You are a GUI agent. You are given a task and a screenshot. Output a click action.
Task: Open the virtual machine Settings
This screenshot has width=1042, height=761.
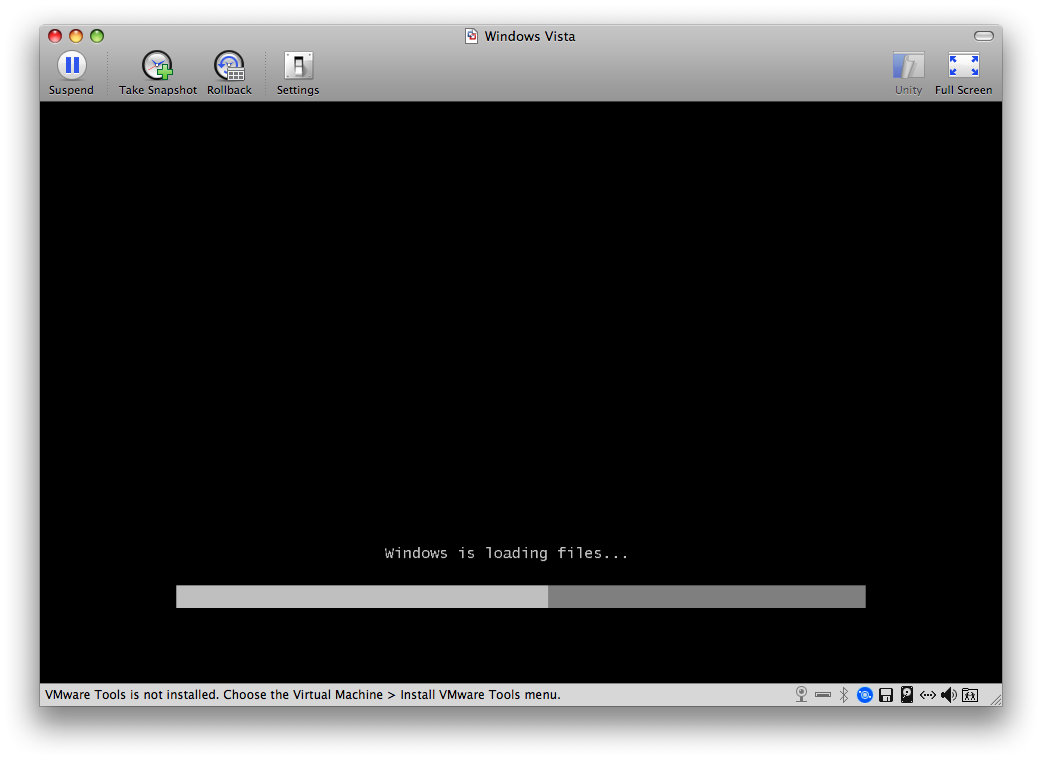click(298, 67)
